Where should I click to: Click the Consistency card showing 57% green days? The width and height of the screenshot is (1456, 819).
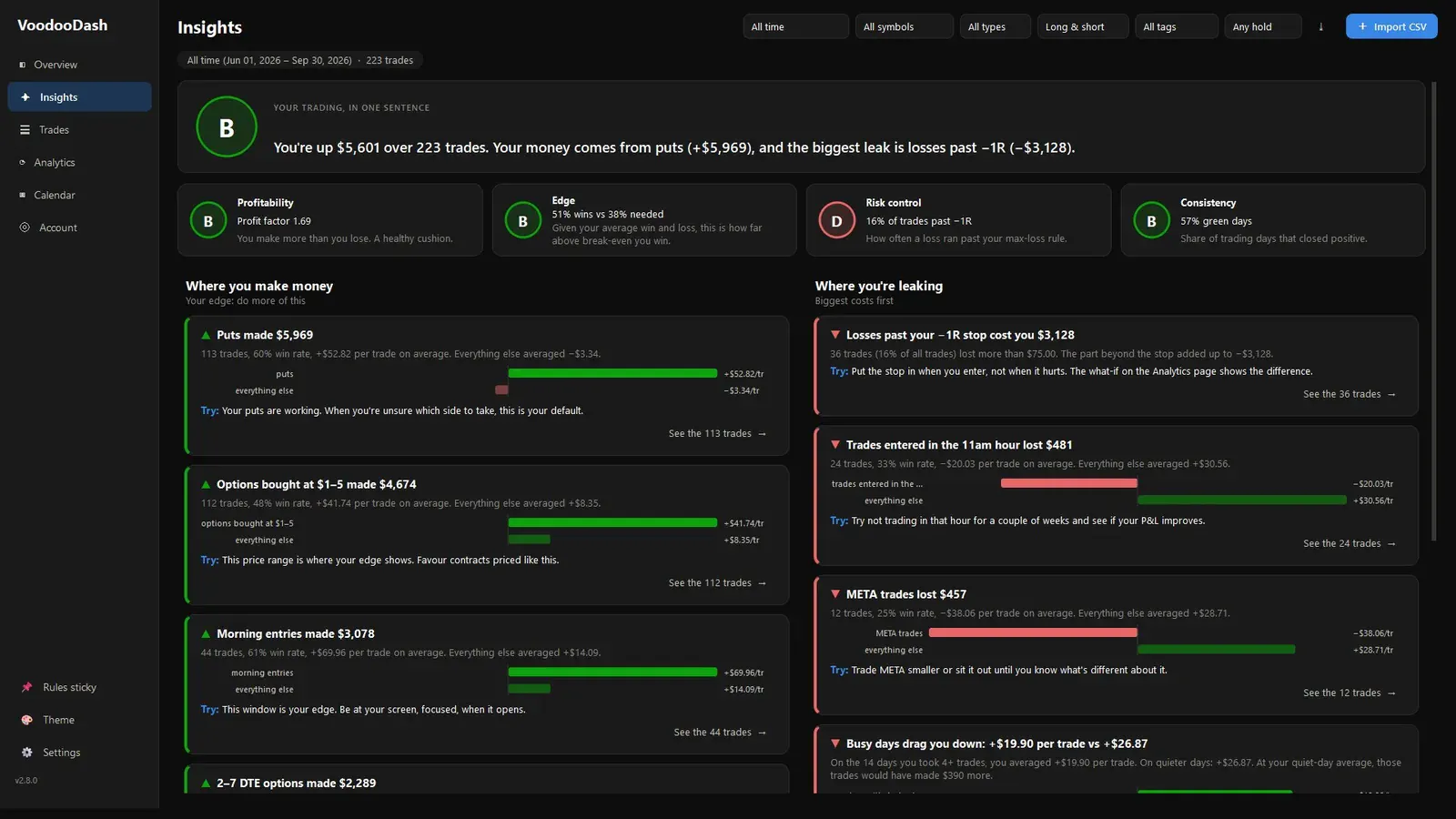click(x=1273, y=220)
